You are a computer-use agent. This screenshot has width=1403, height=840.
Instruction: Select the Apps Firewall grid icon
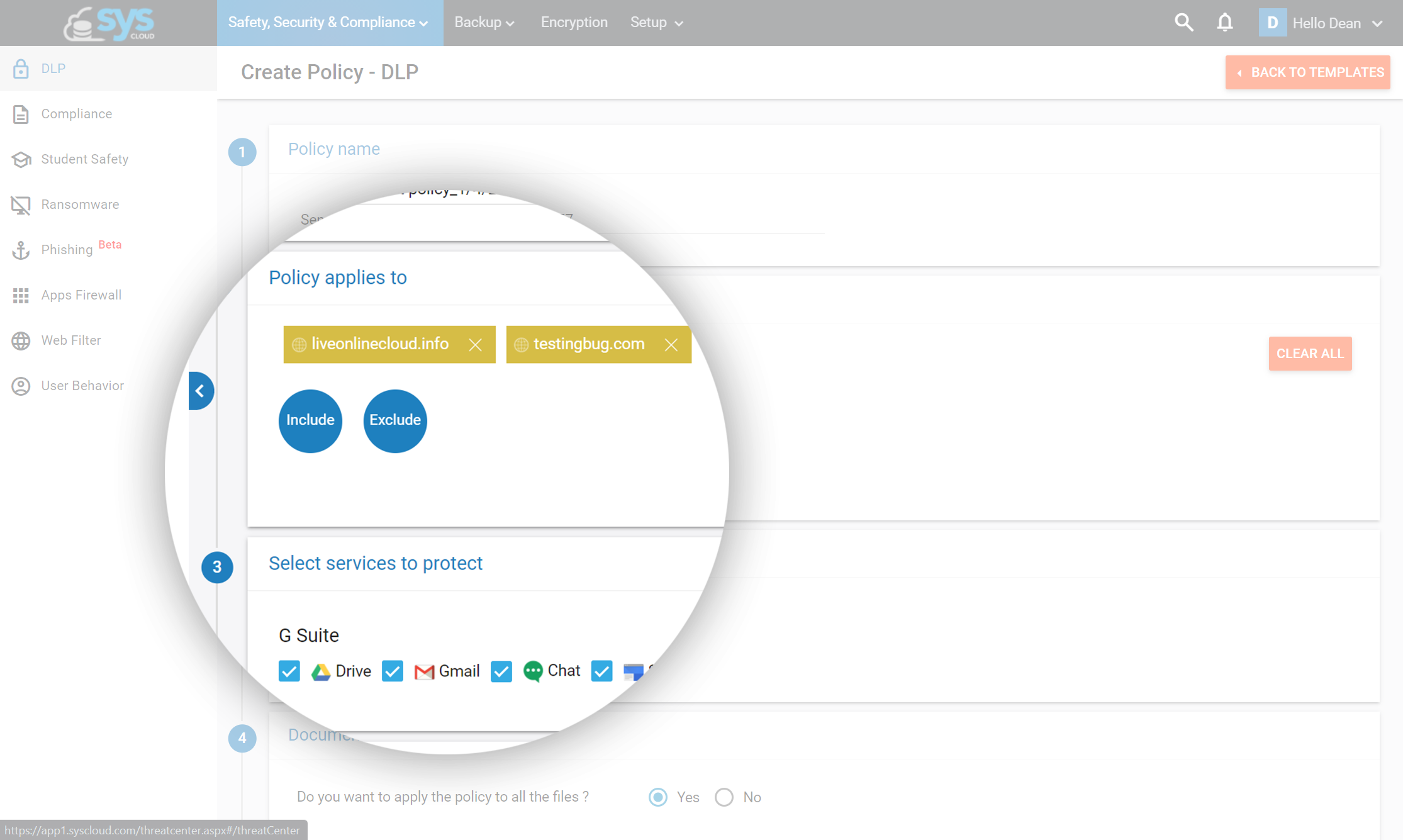21,294
